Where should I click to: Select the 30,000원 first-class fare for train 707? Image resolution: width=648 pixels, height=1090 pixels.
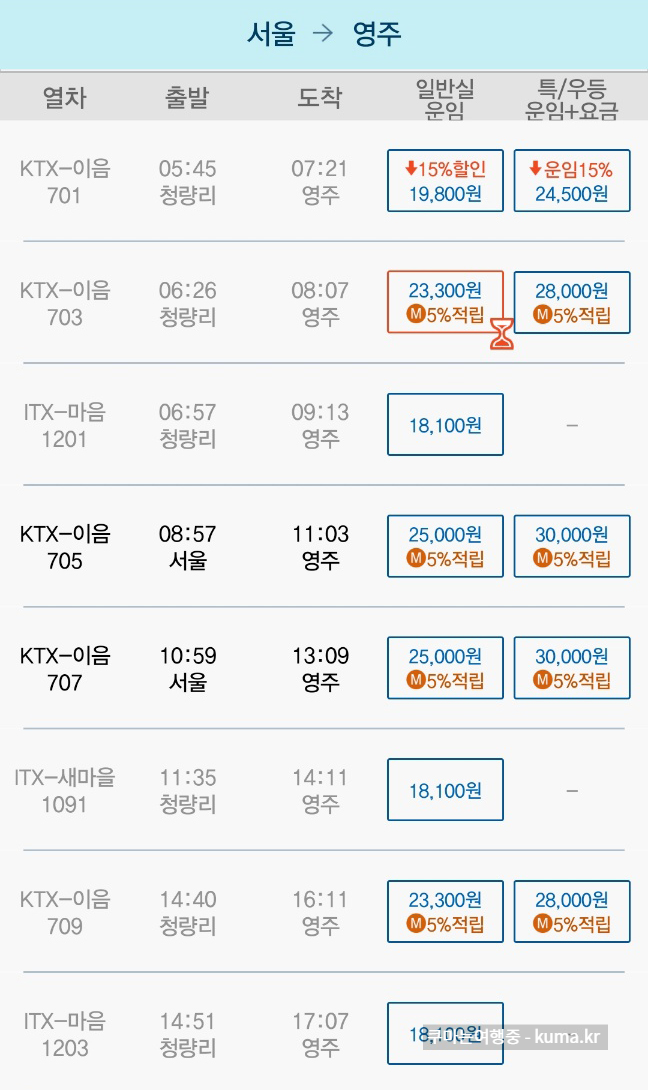572,668
